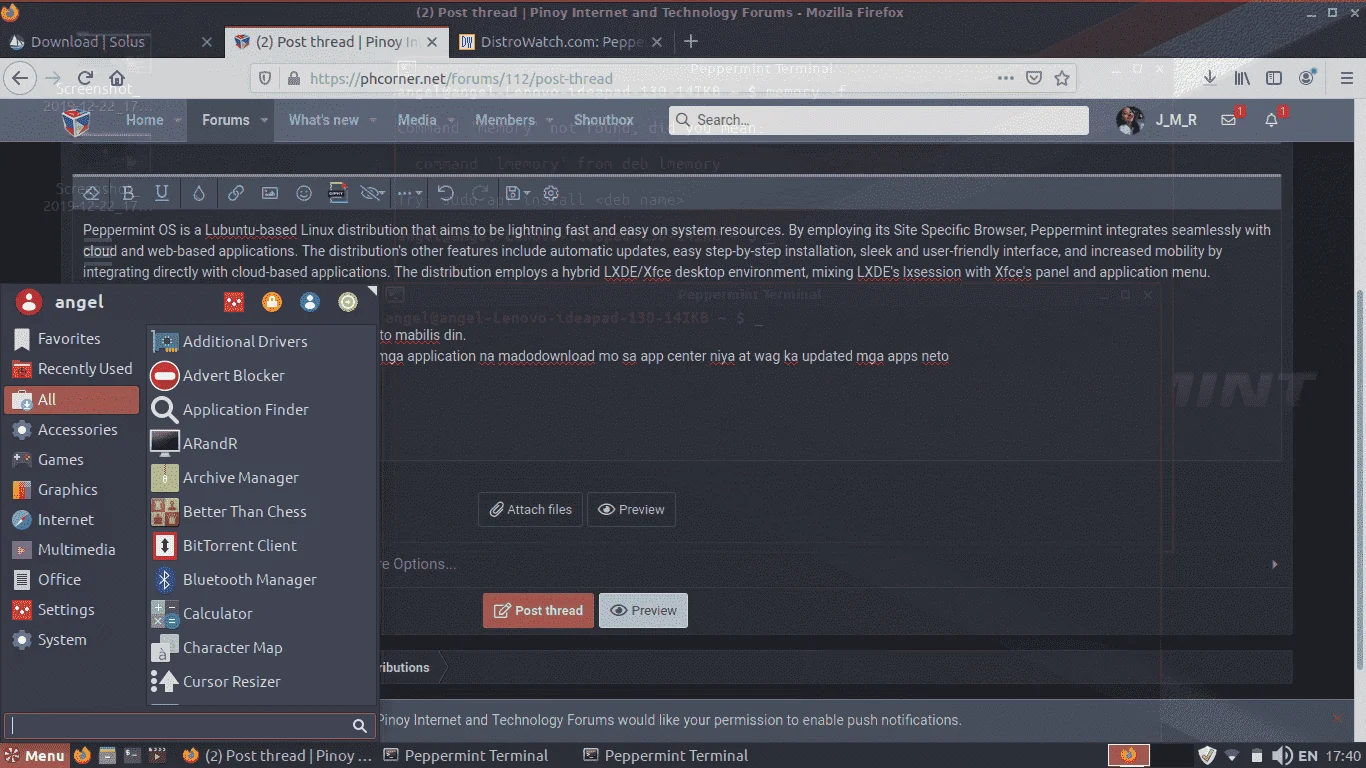Open Internet category

[x=72, y=519]
